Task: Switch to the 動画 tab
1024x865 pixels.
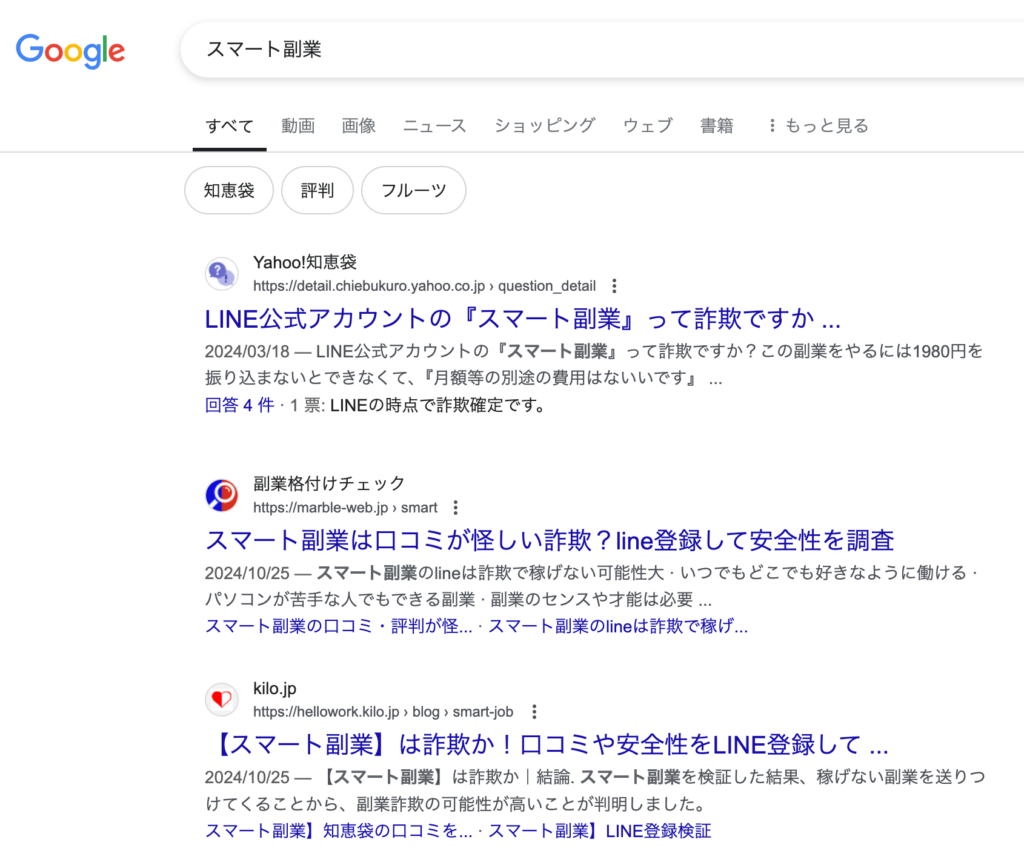Action: tap(298, 126)
